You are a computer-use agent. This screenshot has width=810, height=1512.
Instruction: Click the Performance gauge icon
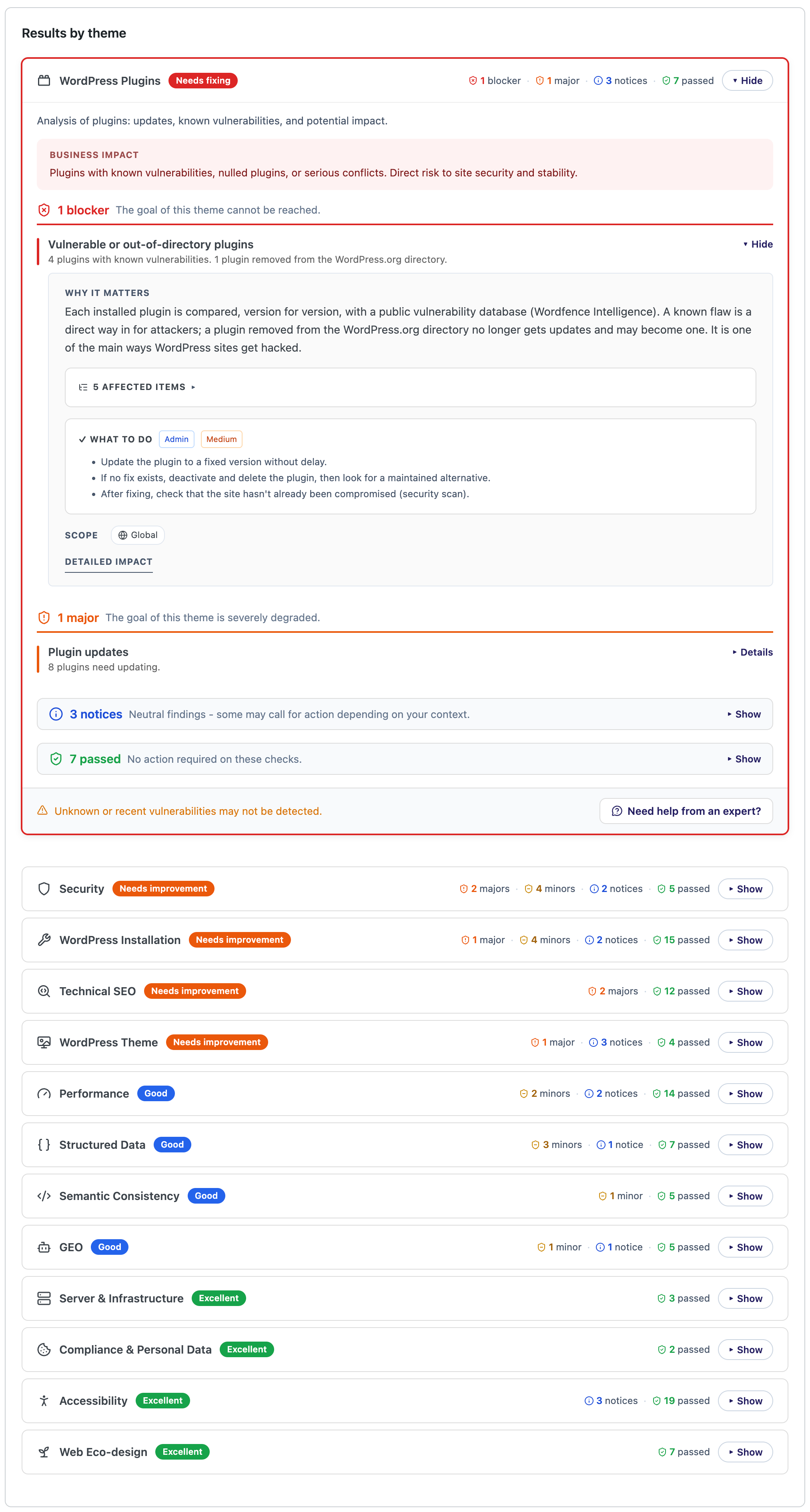(44, 1094)
